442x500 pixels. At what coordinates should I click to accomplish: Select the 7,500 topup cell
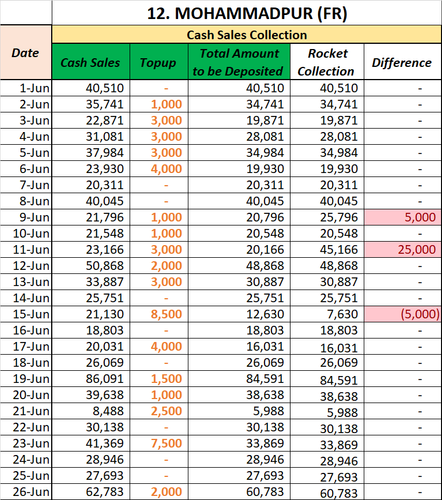tap(159, 443)
